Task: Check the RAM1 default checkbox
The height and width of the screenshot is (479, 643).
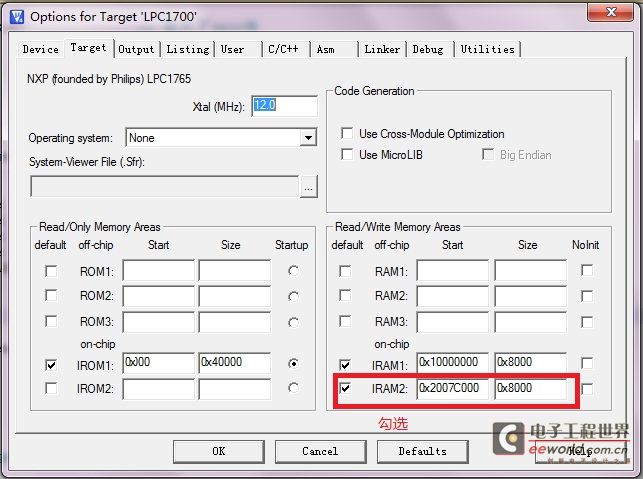Action: [x=345, y=271]
